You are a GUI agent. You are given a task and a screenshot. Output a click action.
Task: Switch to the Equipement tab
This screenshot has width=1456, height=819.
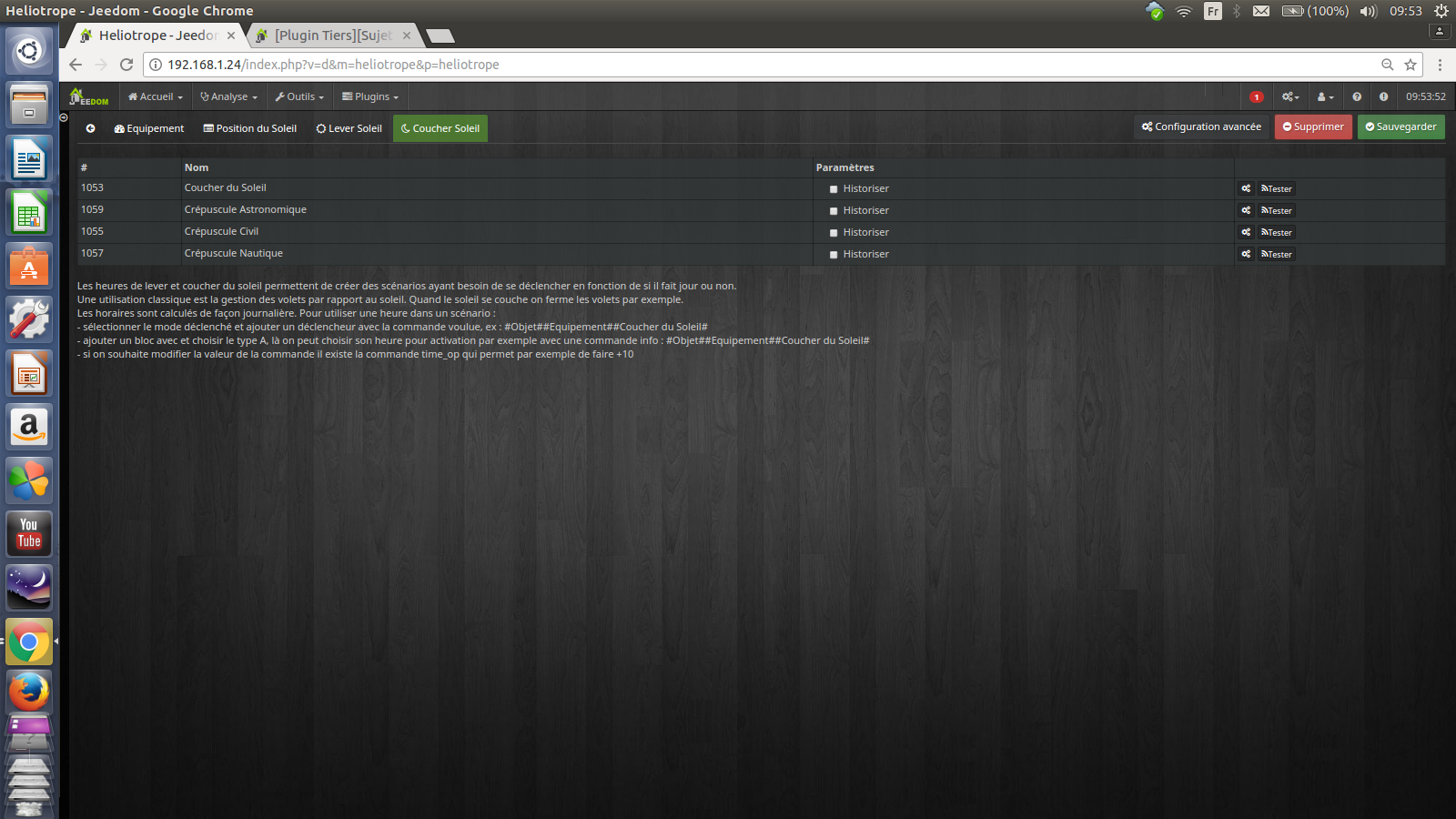pyautogui.click(x=149, y=128)
